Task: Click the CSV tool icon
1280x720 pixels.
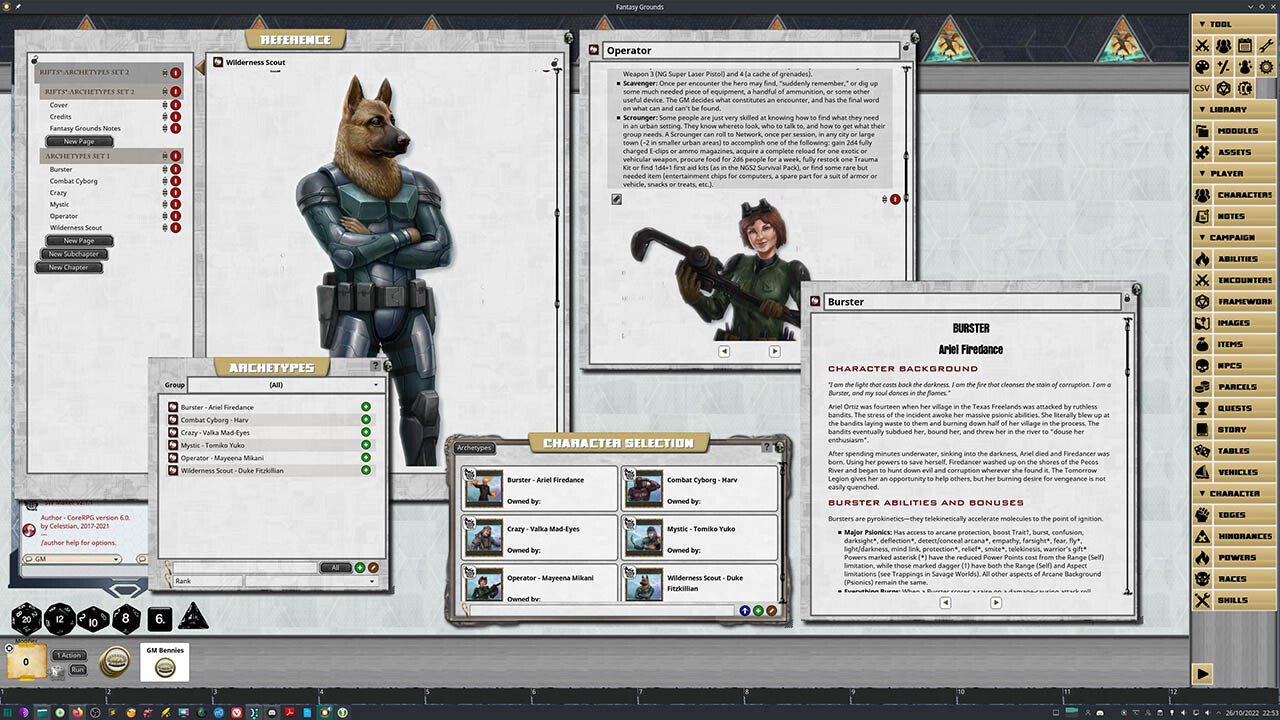Action: click(1202, 88)
